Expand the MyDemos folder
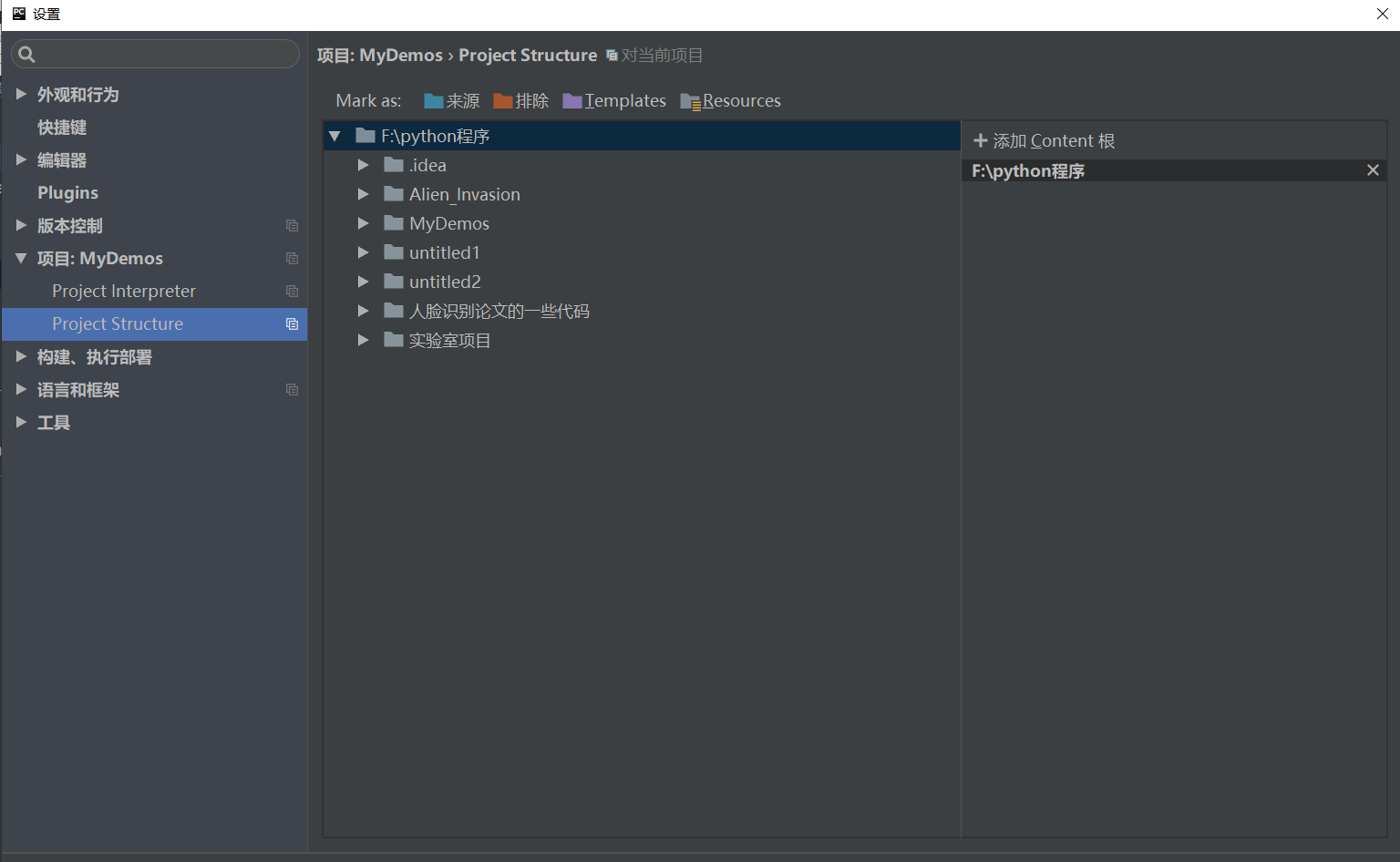Image resolution: width=1400 pixels, height=862 pixels. [x=363, y=223]
